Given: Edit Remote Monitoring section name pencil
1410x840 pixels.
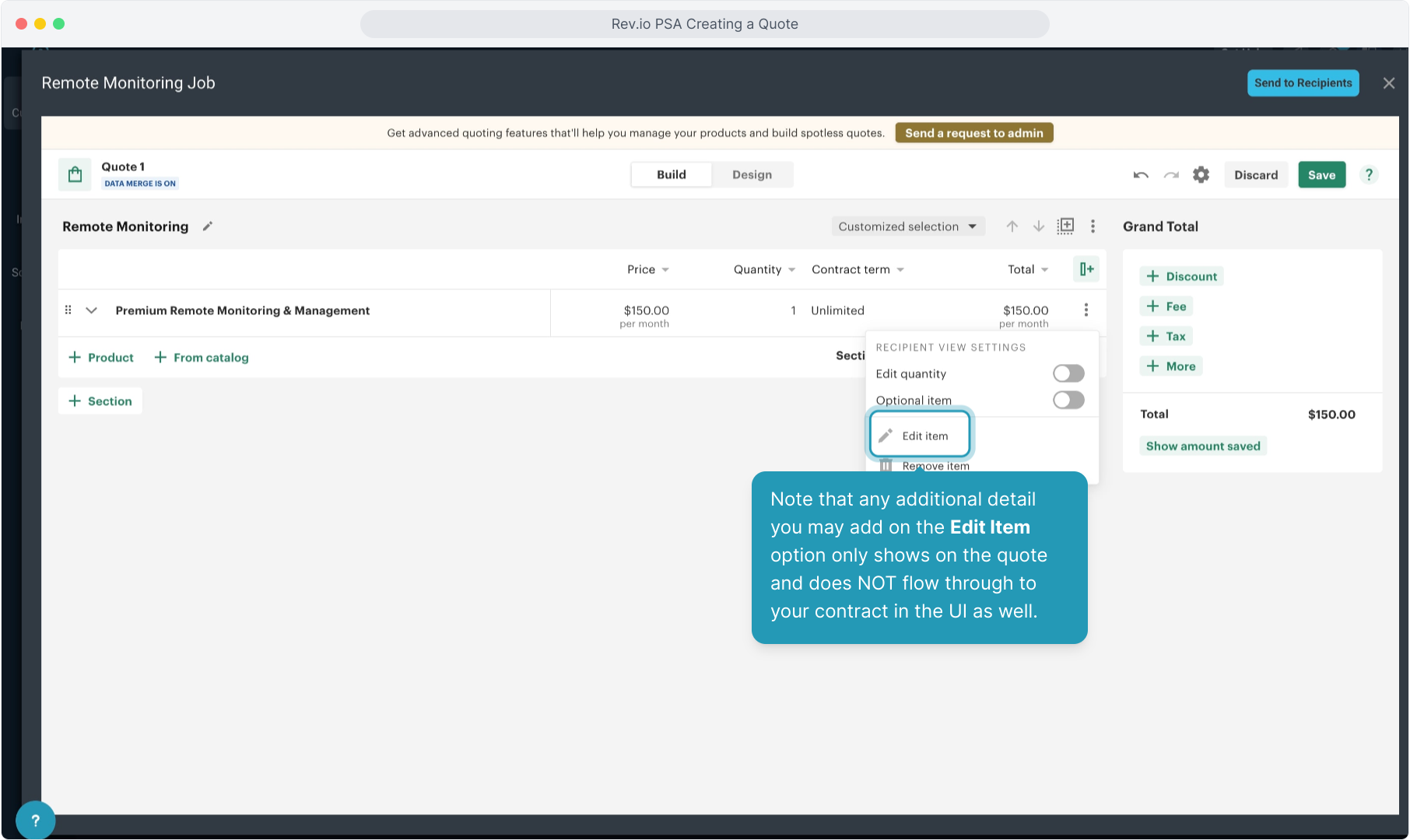Looking at the screenshot, I should [x=208, y=226].
